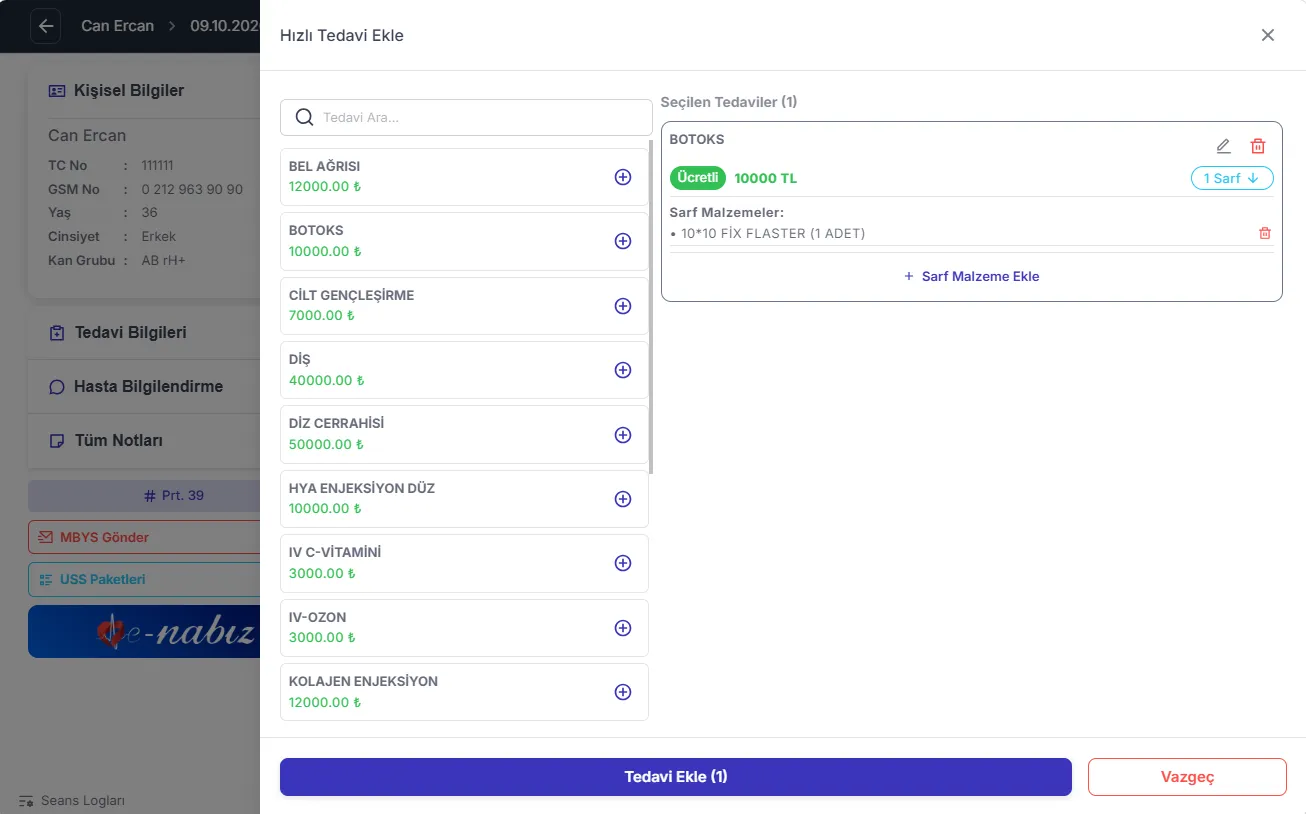The width and height of the screenshot is (1306, 814).
Task: Select DİŞ 40000.00 price text
Action: pos(327,381)
